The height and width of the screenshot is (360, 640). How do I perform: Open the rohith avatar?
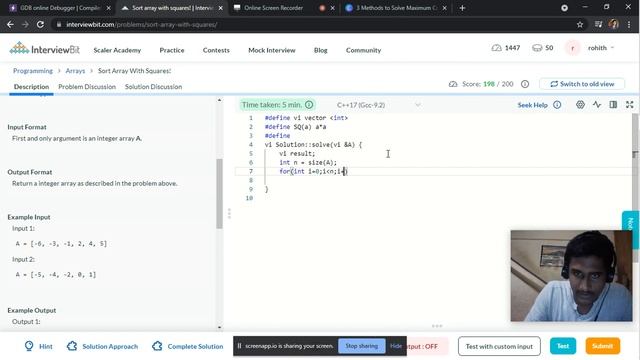[x=572, y=48]
